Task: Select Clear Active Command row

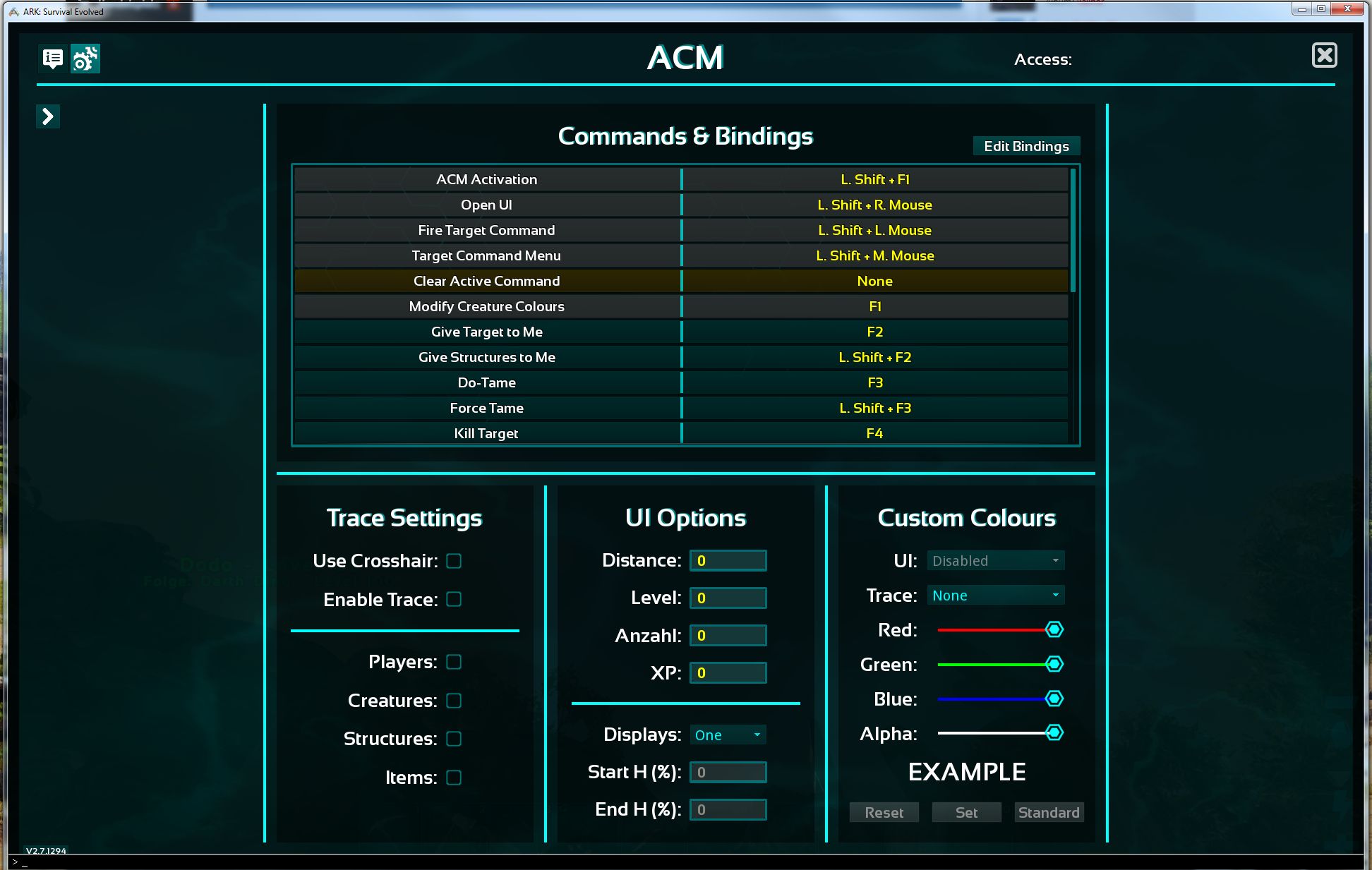Action: 684,281
